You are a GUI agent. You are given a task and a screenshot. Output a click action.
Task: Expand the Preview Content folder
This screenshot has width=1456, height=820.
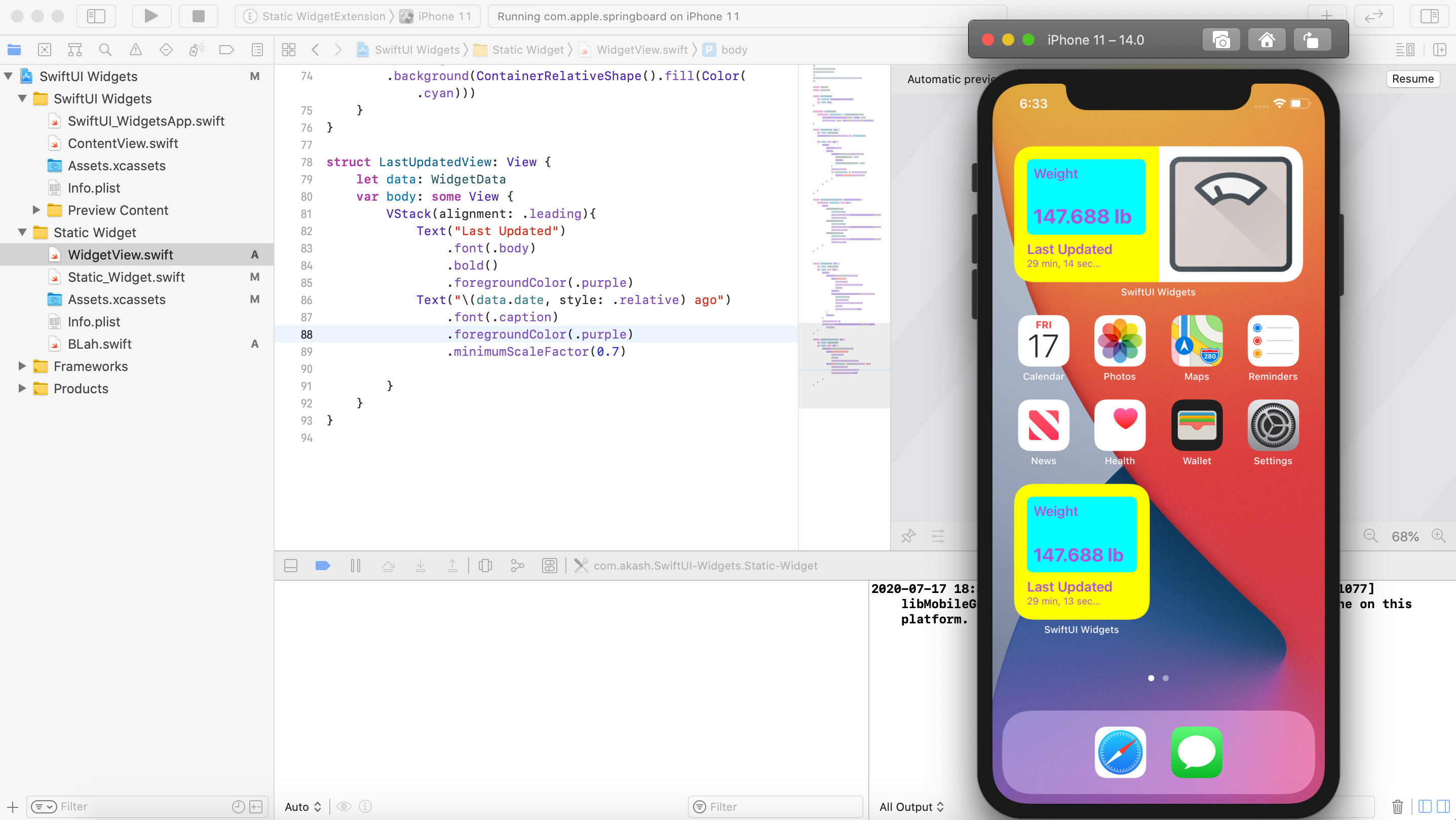click(36, 210)
